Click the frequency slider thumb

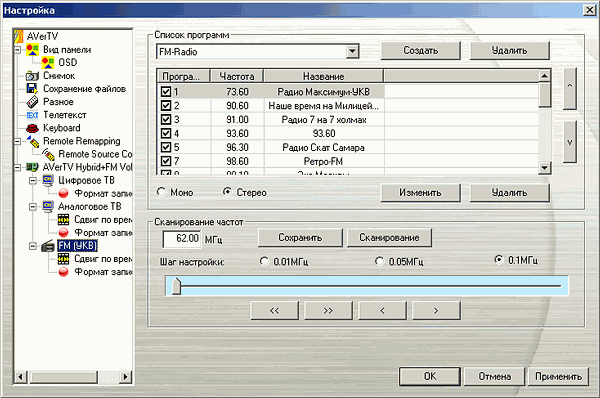tap(176, 286)
